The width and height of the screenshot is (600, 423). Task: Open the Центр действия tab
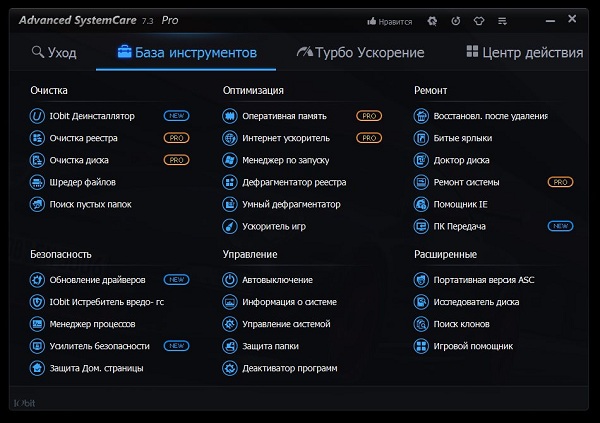click(x=524, y=52)
